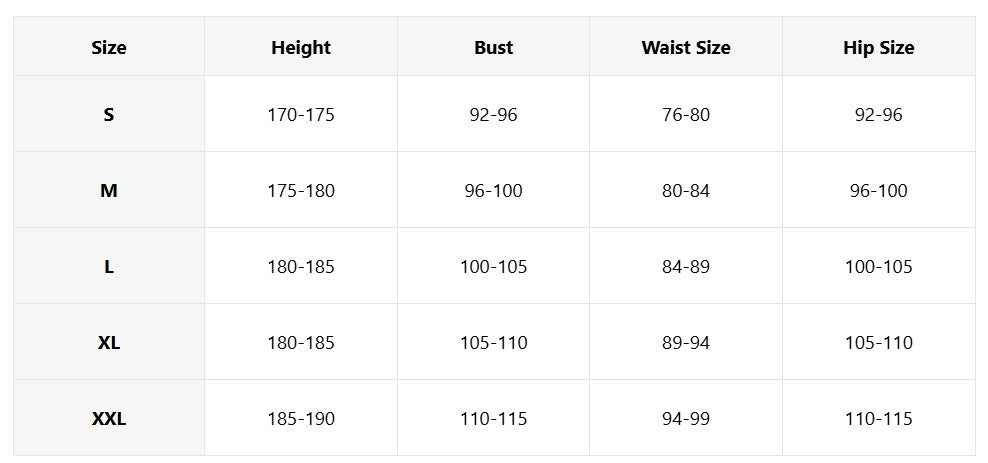
Task: Select the XL size row label
Action: 108,343
